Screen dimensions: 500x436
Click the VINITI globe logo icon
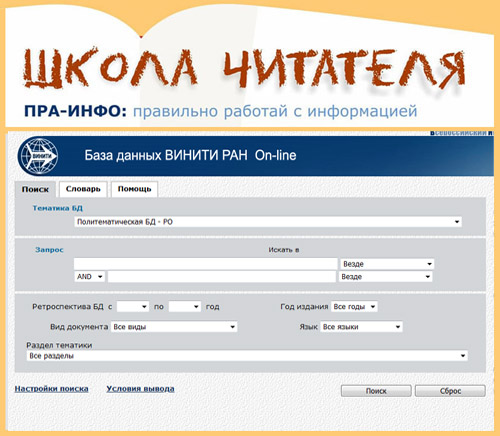38,156
